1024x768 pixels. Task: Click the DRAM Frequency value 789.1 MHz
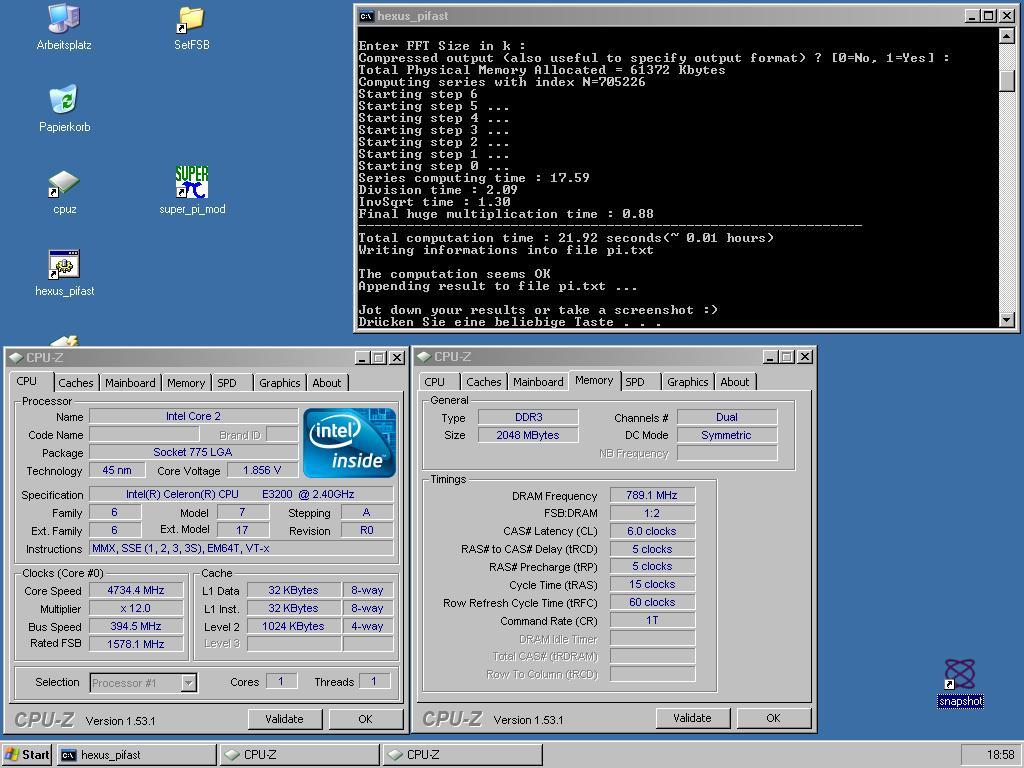[x=652, y=496]
